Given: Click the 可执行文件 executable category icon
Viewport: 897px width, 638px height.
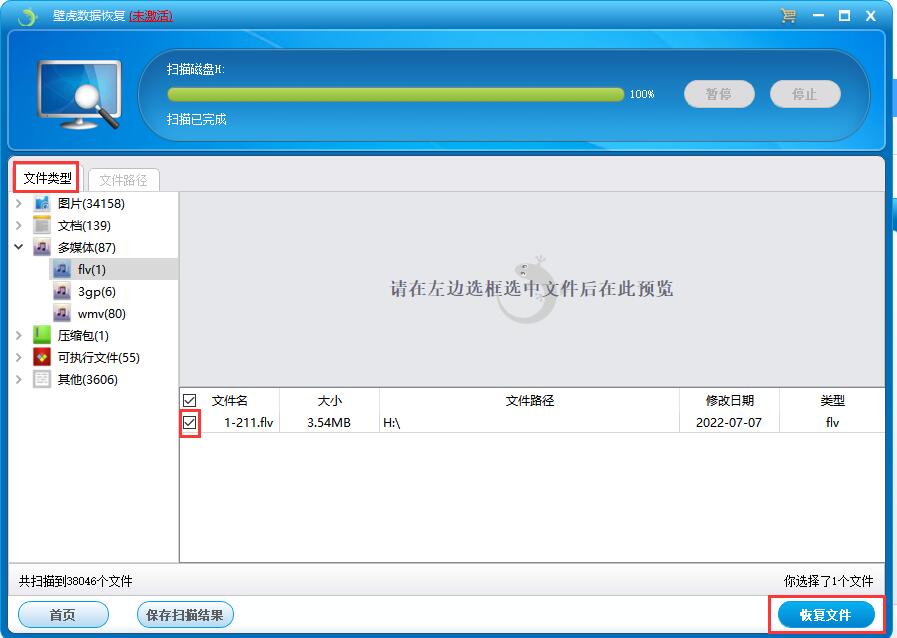Looking at the screenshot, I should [40, 357].
